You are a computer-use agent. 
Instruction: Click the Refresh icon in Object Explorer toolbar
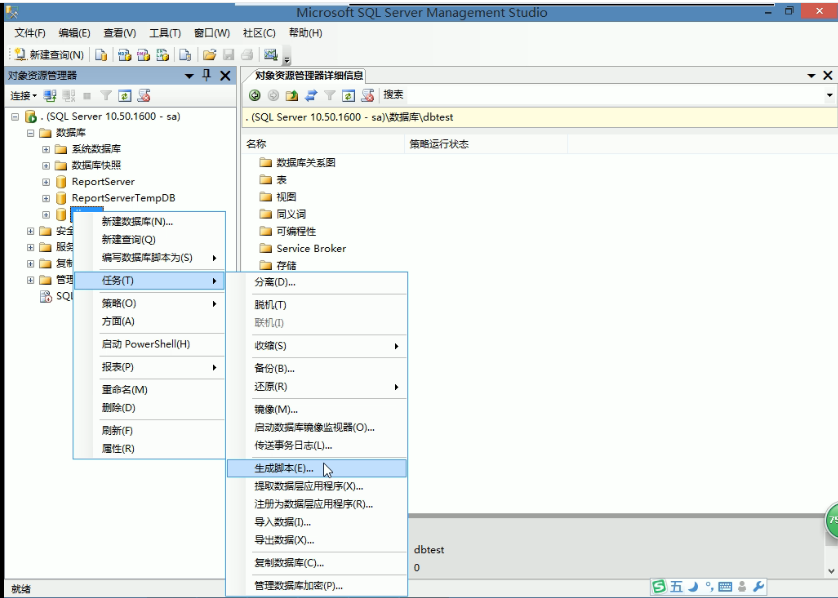[125, 96]
